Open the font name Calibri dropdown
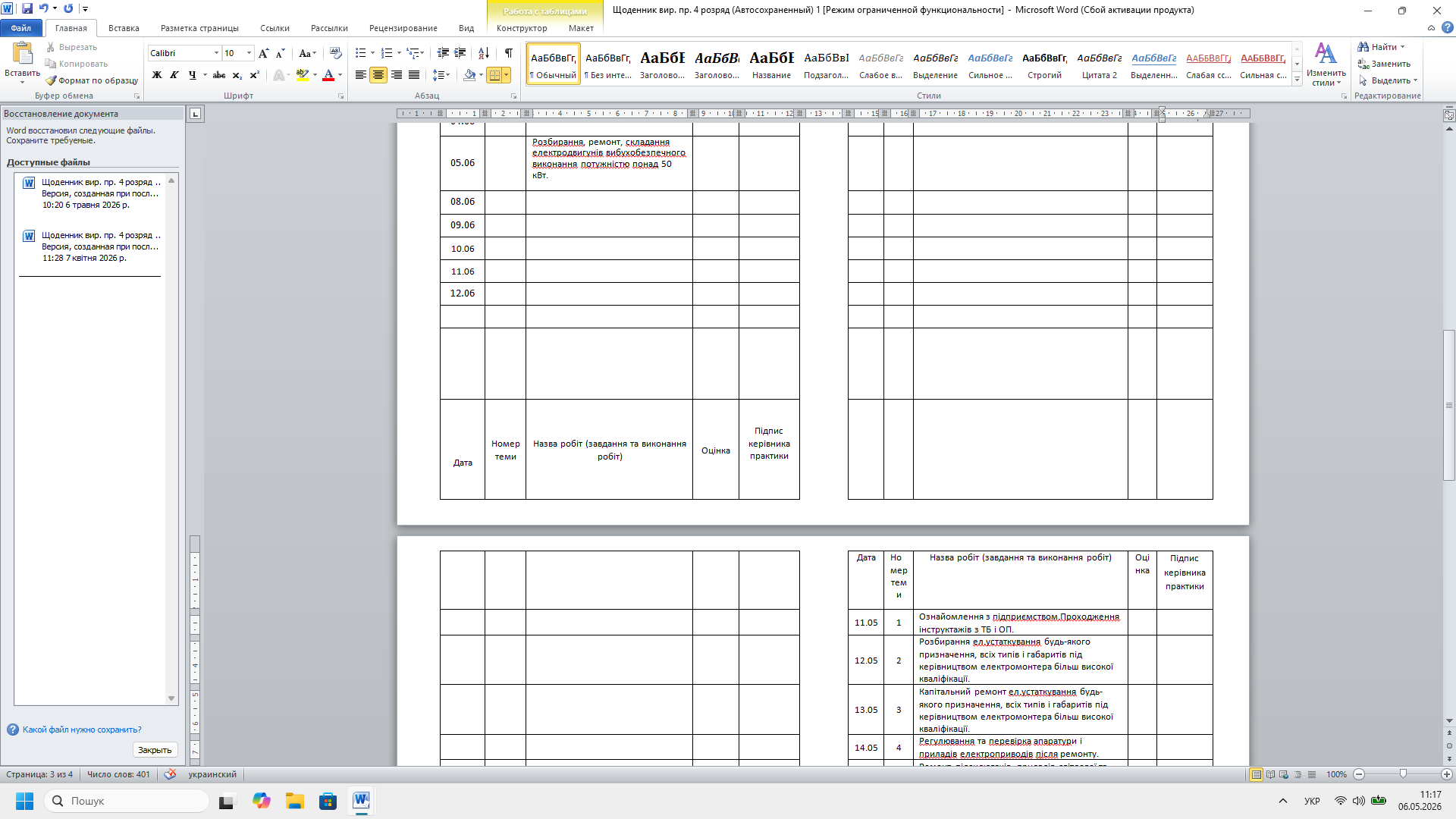Viewport: 1456px width, 819px height. tap(216, 53)
